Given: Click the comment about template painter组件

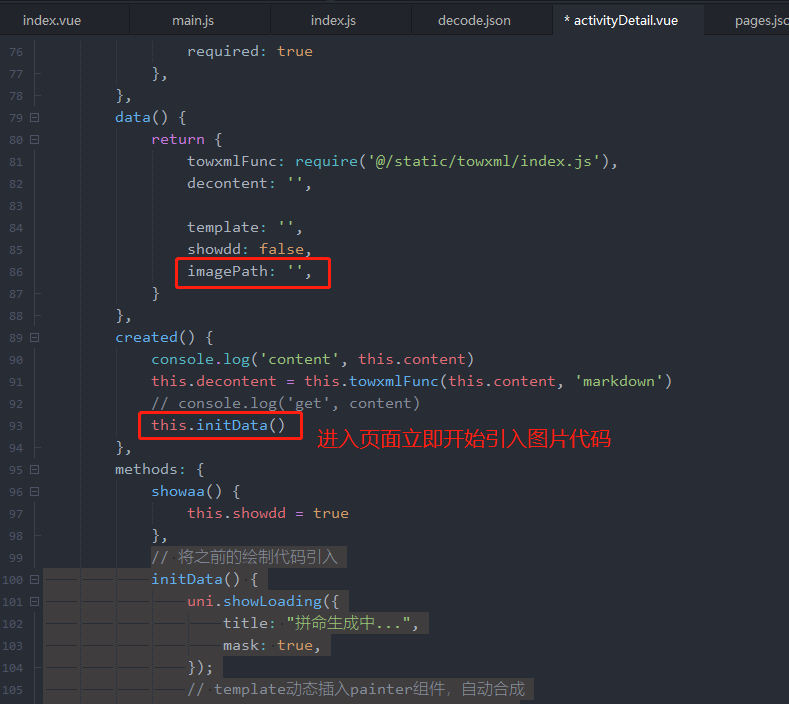Looking at the screenshot, I should 356,689.
